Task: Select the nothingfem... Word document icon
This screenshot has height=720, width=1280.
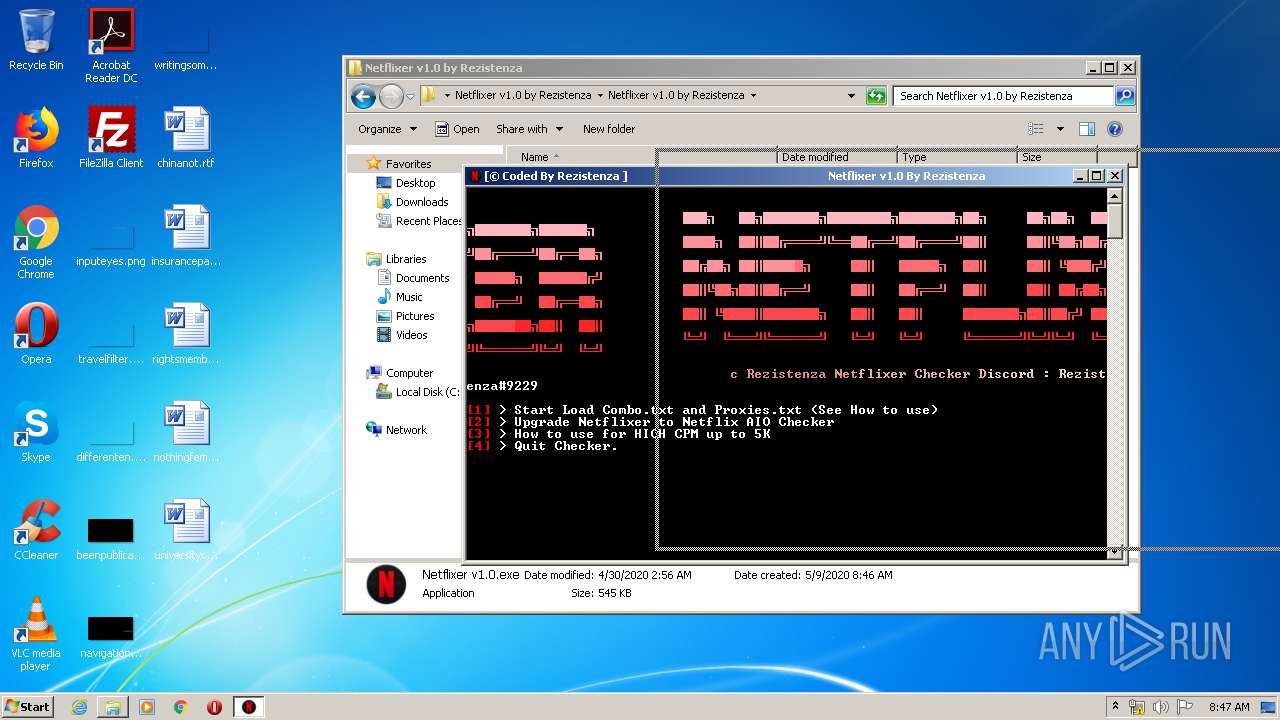Action: (x=186, y=432)
